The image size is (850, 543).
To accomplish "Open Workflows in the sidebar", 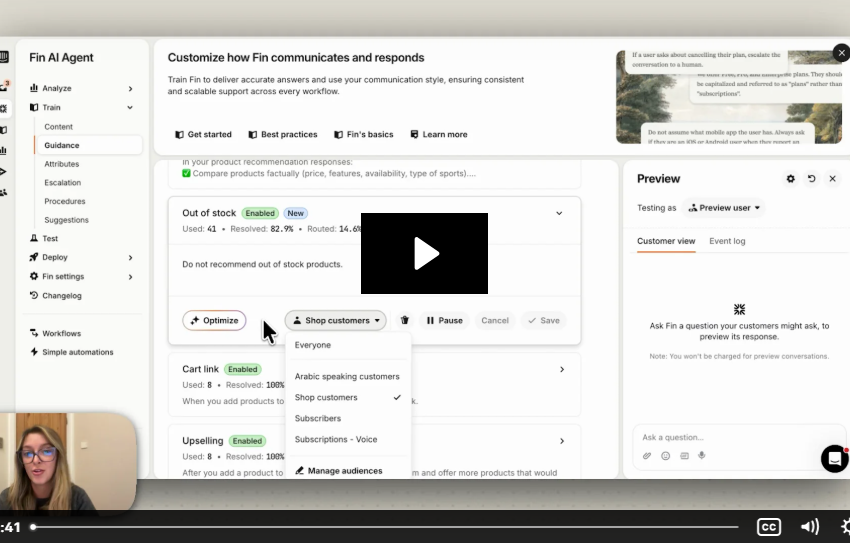I will tap(55, 333).
